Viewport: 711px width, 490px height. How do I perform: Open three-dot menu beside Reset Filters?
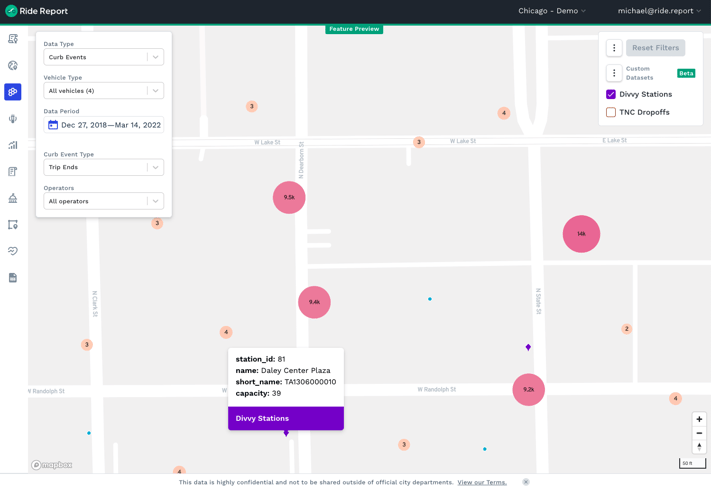click(x=614, y=48)
